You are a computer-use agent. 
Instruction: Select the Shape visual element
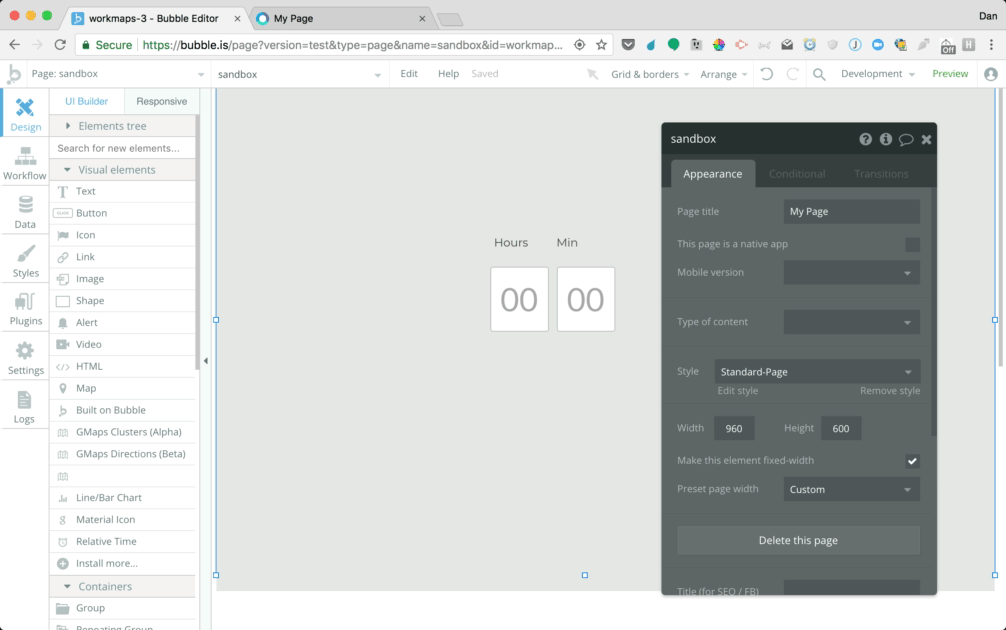123,300
